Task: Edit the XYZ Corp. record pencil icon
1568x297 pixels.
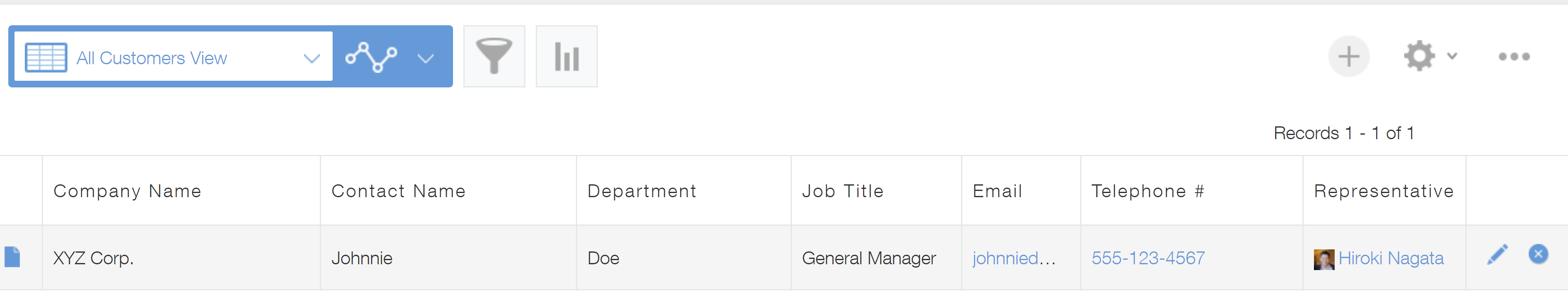Action: coord(1497,255)
